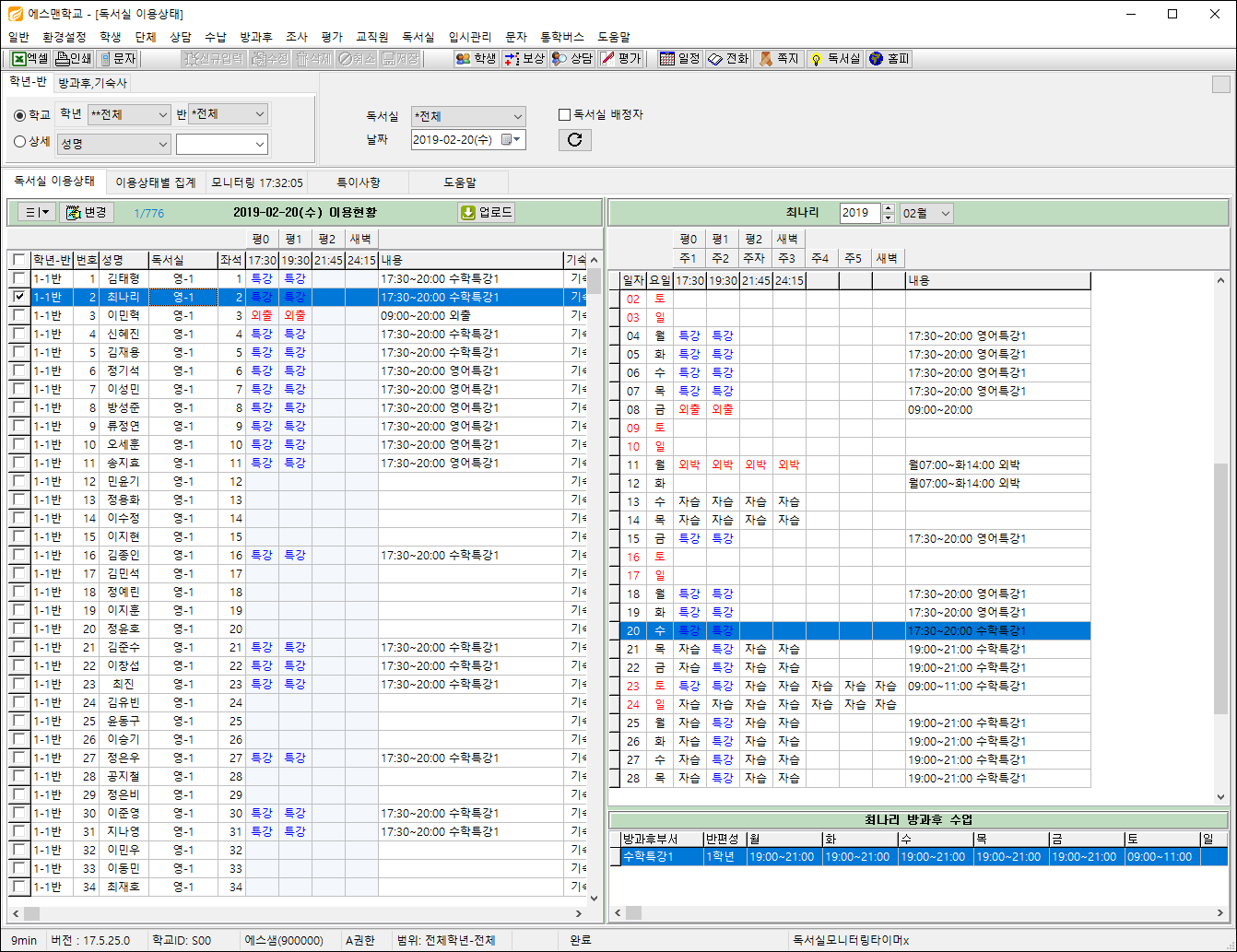This screenshot has height=952, width=1237.
Task: Click the vertical scrollbar of student list
Action: tap(595, 579)
